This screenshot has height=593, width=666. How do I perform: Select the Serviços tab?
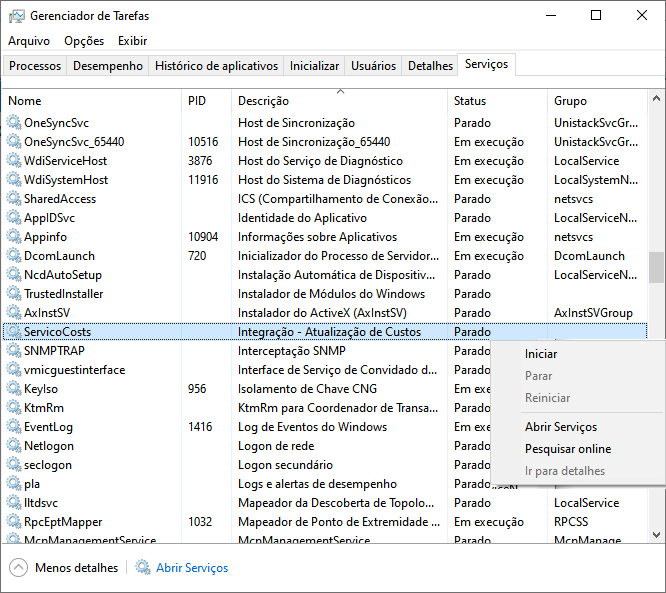[x=486, y=64]
